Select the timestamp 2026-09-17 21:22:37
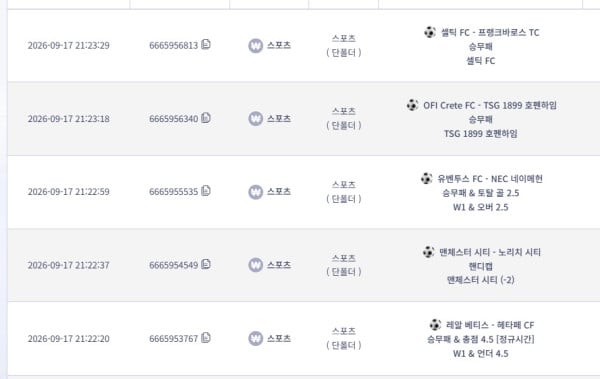The width and height of the screenshot is (600, 379). (x=68, y=265)
